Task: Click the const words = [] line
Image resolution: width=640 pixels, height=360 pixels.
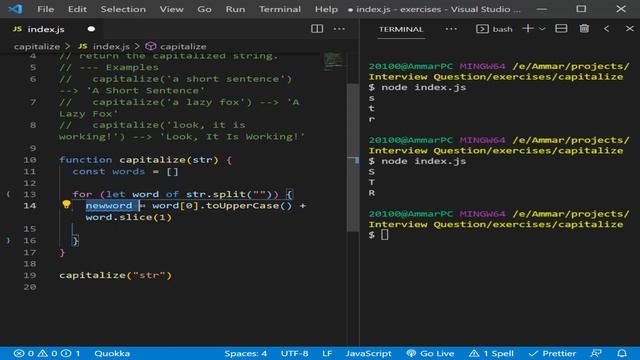Action: [x=125, y=171]
